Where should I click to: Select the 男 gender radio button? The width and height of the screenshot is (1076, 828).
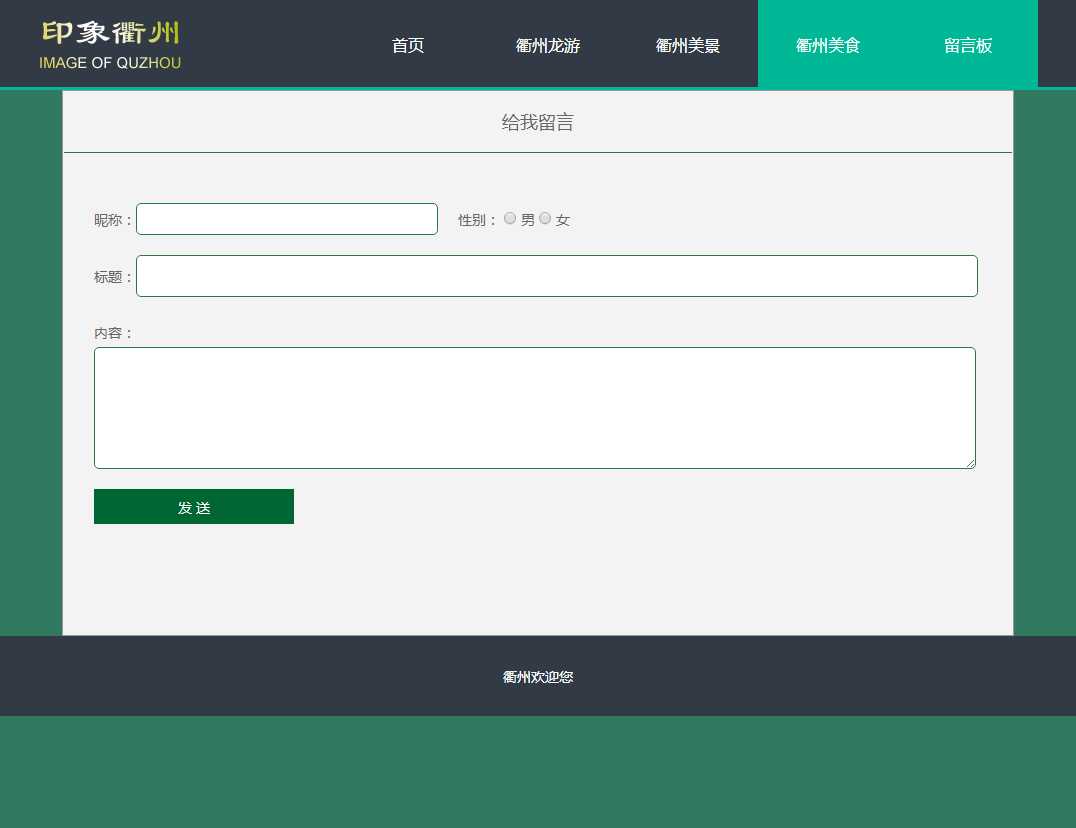pyautogui.click(x=510, y=218)
